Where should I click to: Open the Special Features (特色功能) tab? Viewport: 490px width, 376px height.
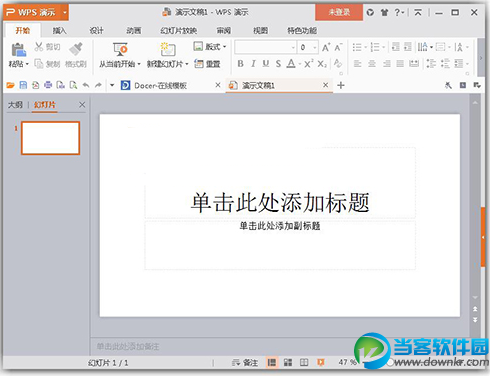click(x=302, y=31)
